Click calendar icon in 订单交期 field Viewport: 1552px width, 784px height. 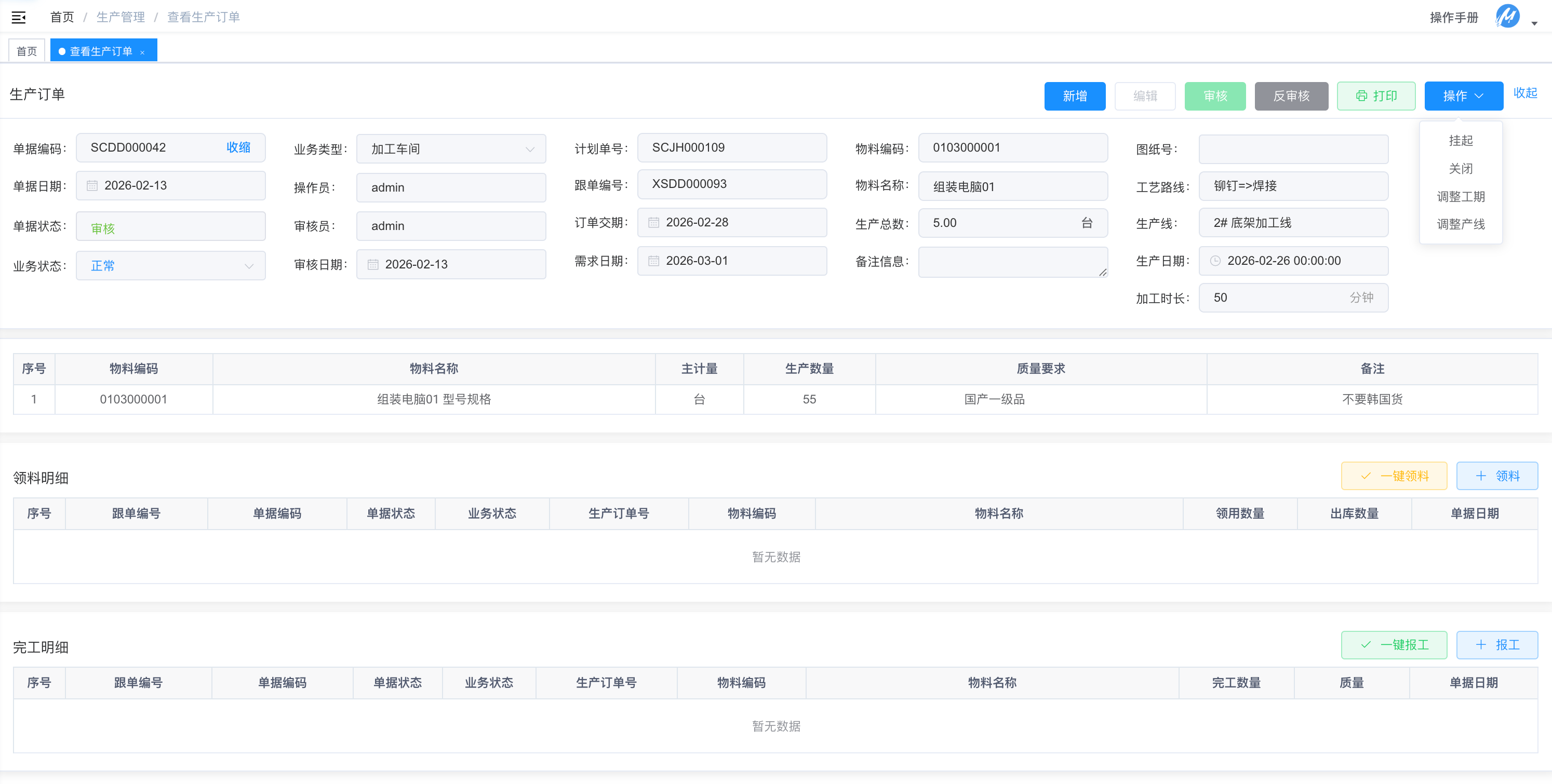(x=654, y=222)
